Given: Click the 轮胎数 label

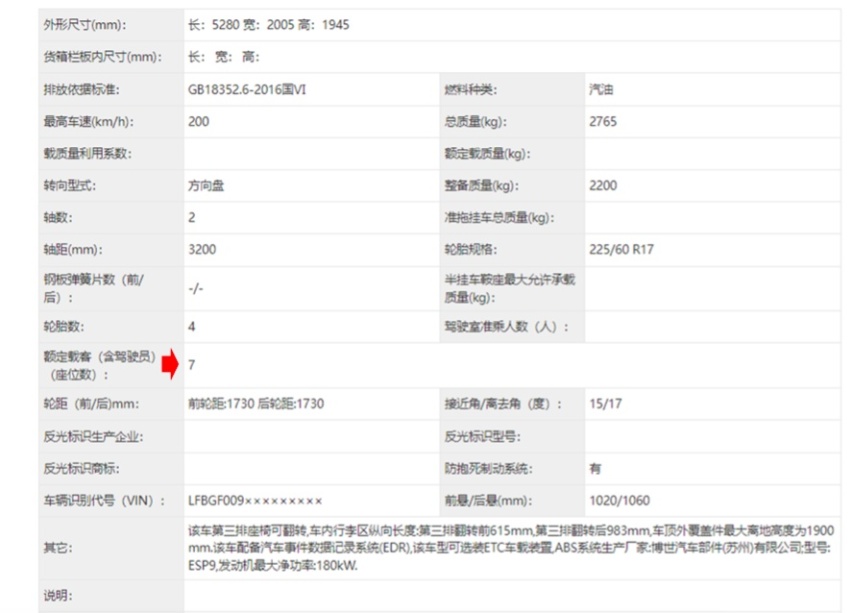Looking at the screenshot, I should tap(64, 327).
